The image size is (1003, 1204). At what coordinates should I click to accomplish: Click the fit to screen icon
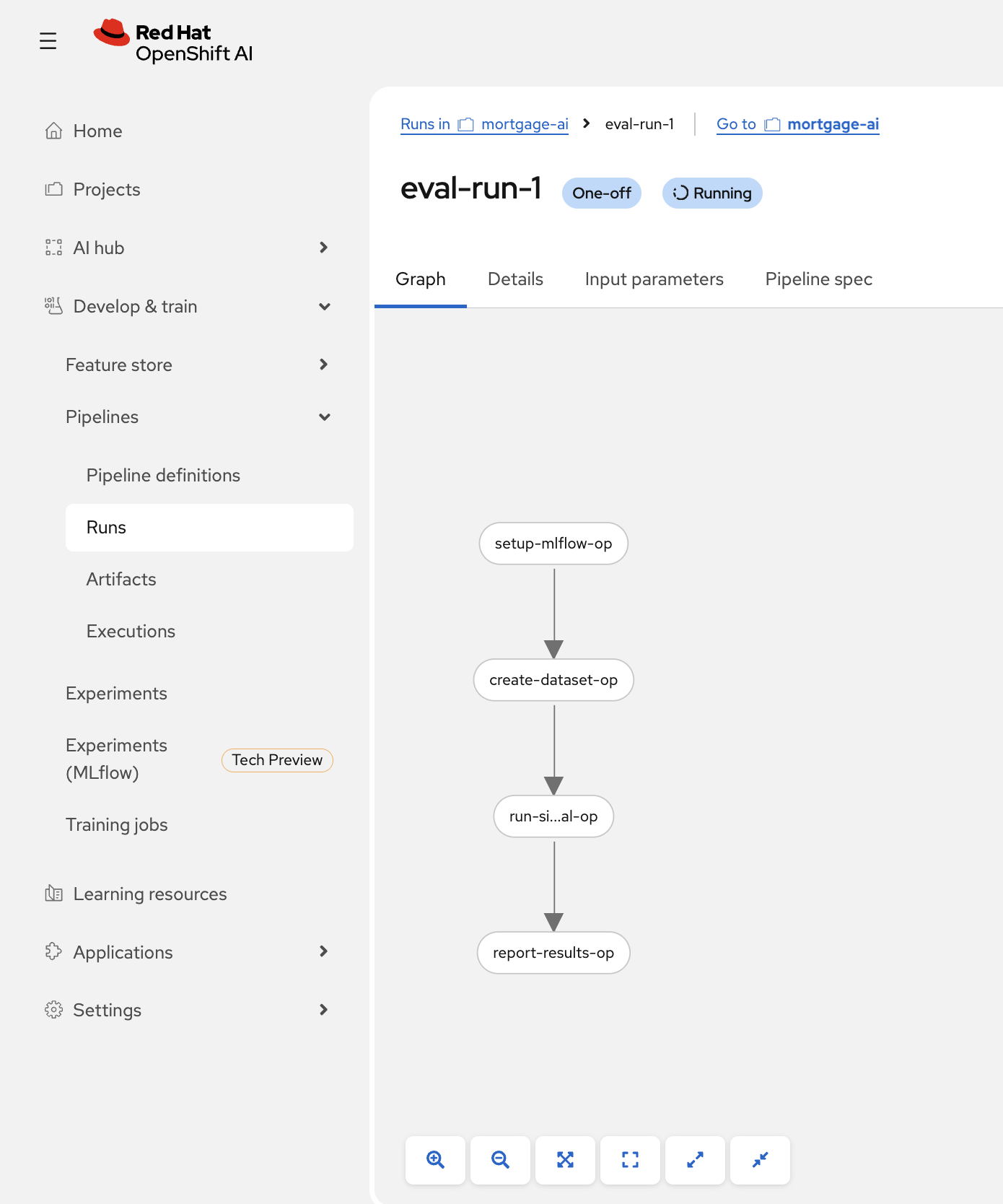point(565,1160)
